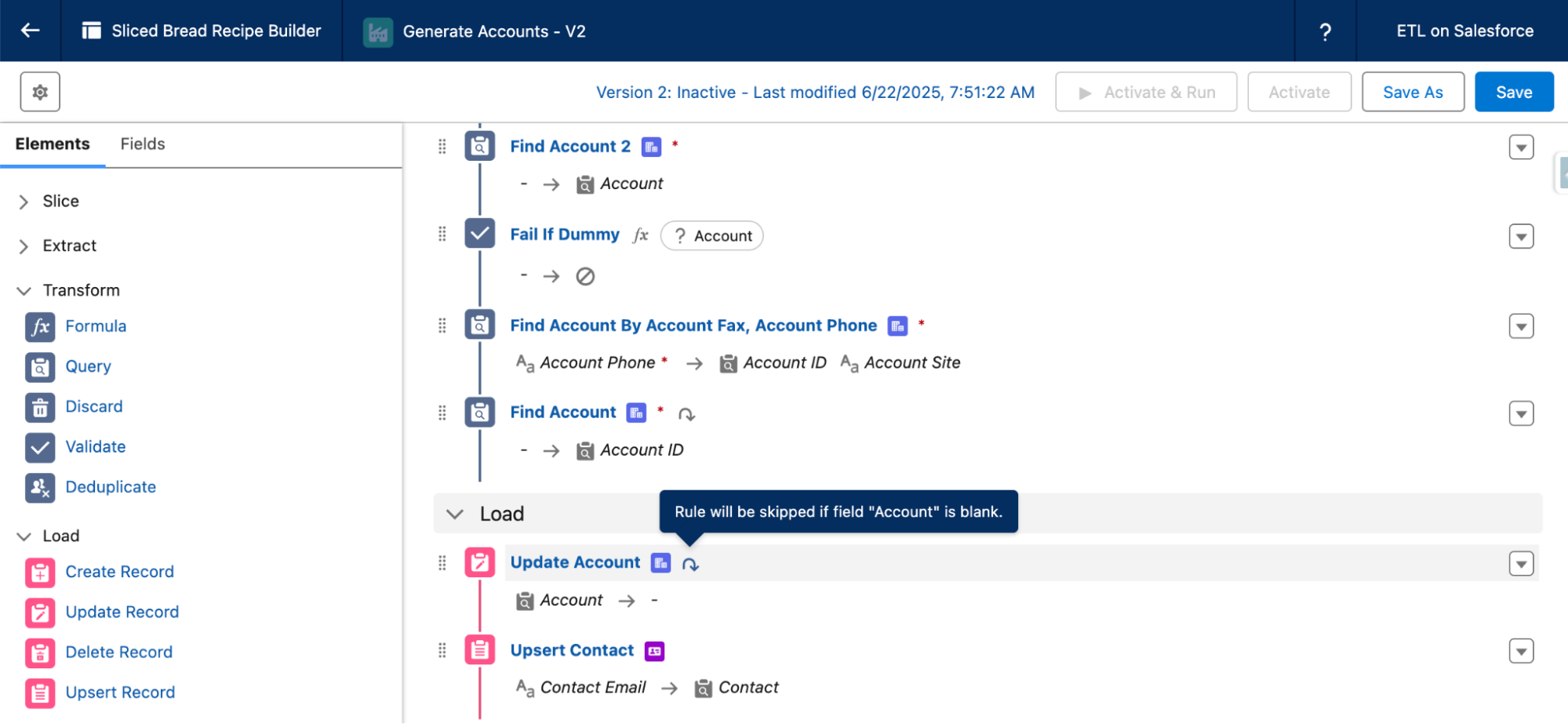Add a Deduplicate element

pos(110,487)
